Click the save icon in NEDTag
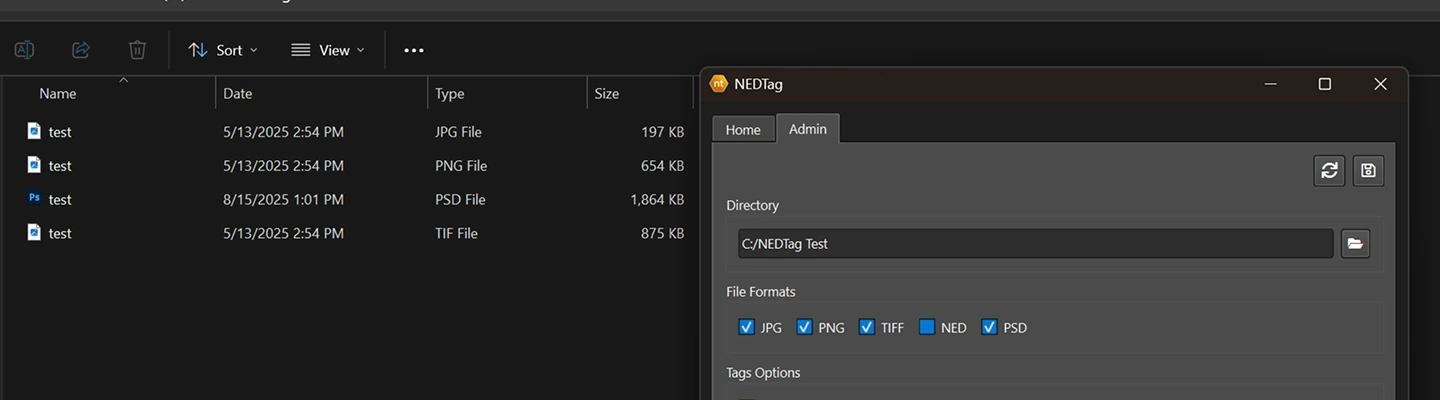 click(x=1368, y=171)
